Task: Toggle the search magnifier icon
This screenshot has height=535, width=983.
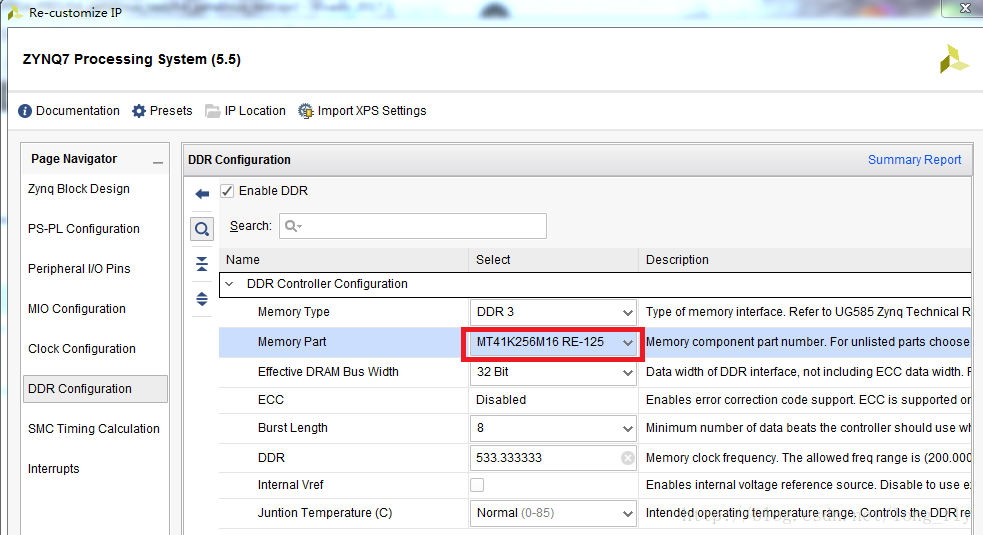Action: pos(202,229)
